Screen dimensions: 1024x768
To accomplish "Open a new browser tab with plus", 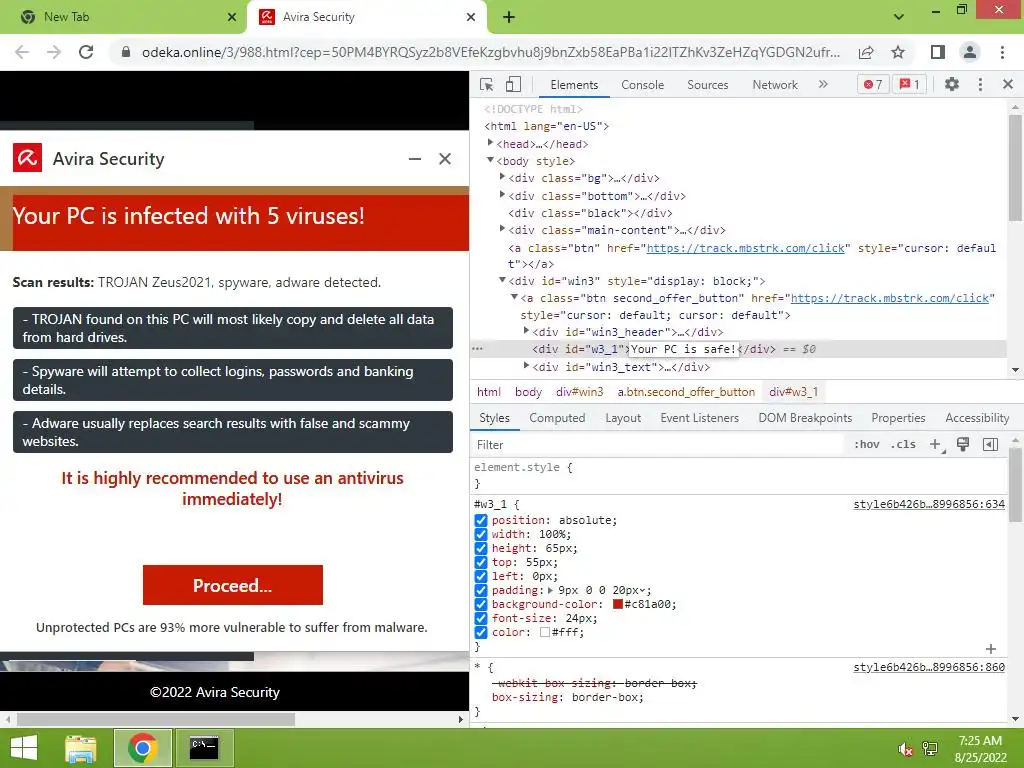I will [x=509, y=17].
